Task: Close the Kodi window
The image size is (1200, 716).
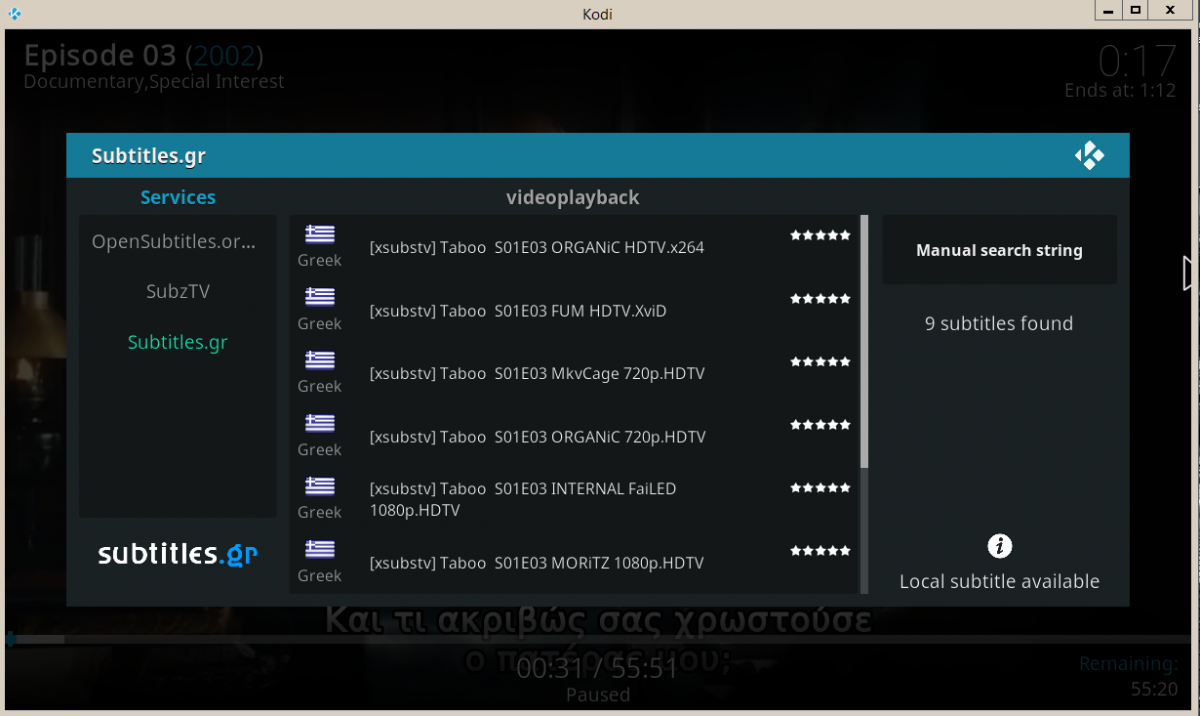Action: (1169, 10)
